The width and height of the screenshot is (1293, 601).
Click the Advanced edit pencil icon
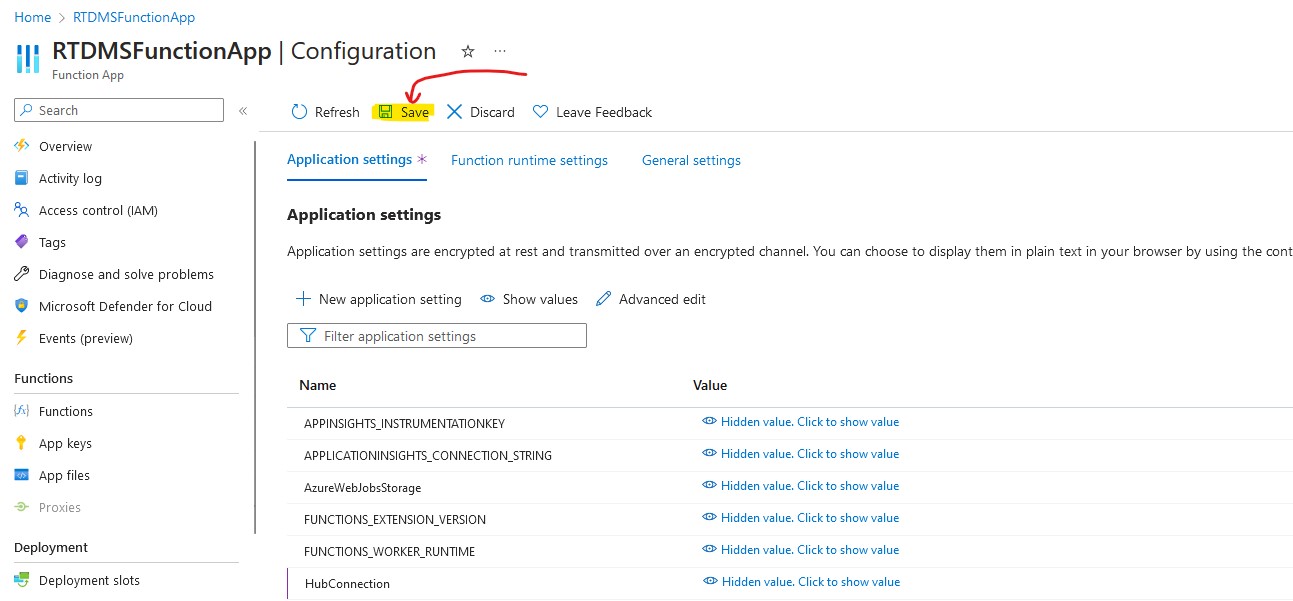click(x=603, y=299)
